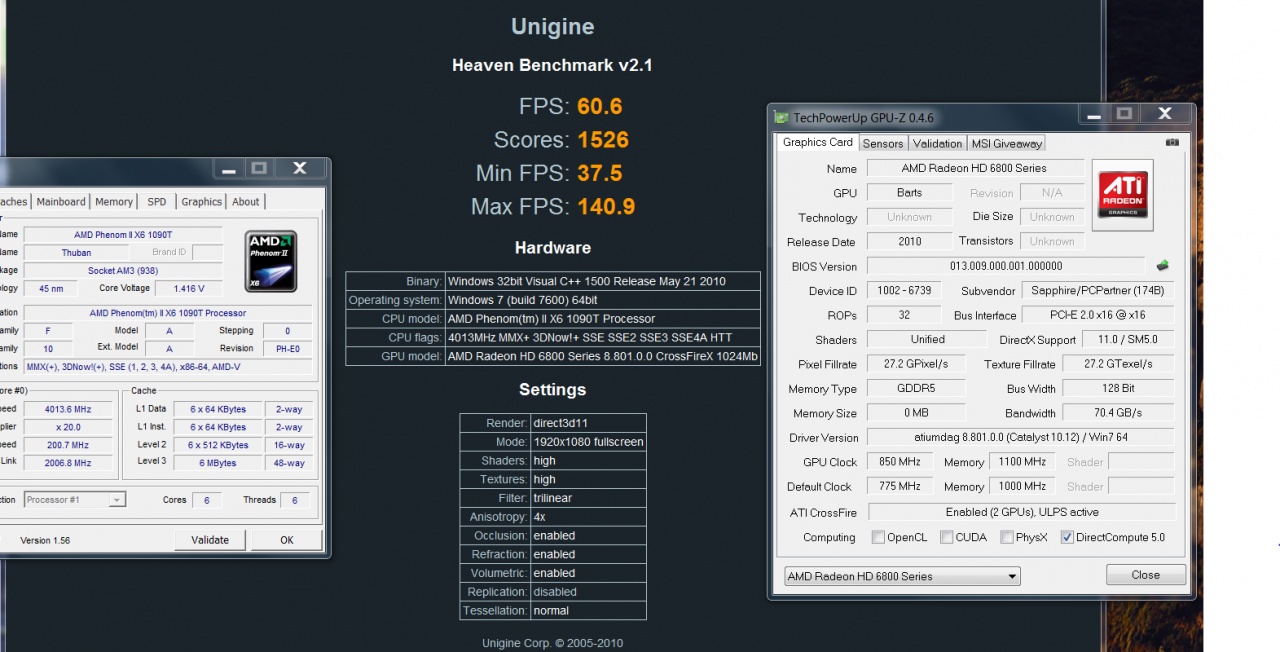This screenshot has width=1280, height=652.
Task: Click 'Thuban' code name in CPU-Z
Action: (76, 252)
